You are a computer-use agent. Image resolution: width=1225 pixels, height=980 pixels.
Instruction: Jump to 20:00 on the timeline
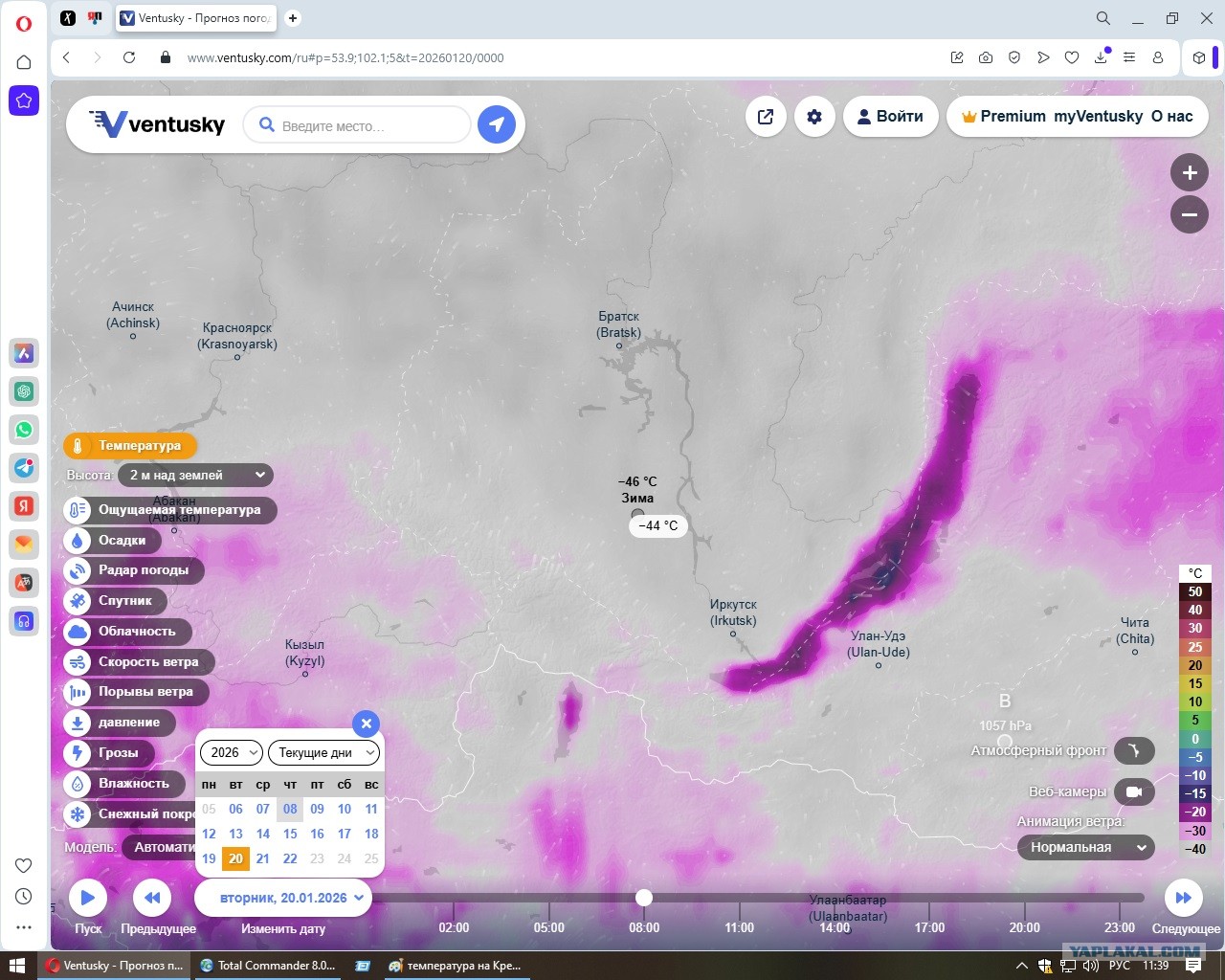(1024, 927)
